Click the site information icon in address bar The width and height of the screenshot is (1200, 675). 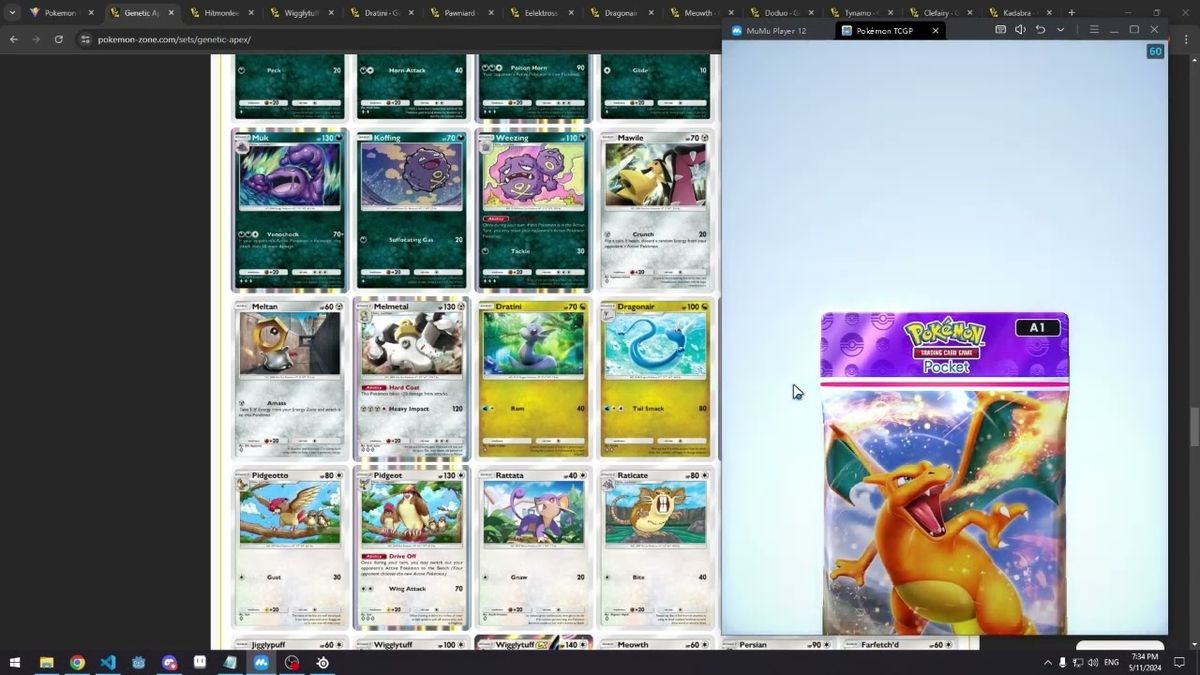85,39
